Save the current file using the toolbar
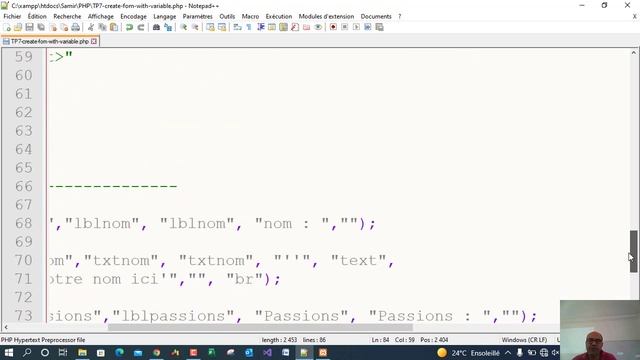This screenshot has height=360, width=640. click(x=29, y=27)
